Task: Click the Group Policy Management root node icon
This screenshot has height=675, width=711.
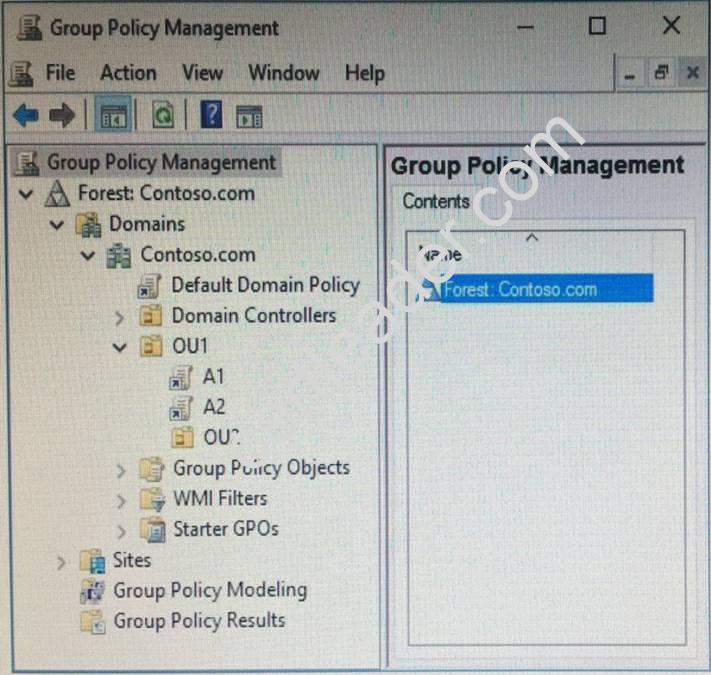Action: [27, 163]
